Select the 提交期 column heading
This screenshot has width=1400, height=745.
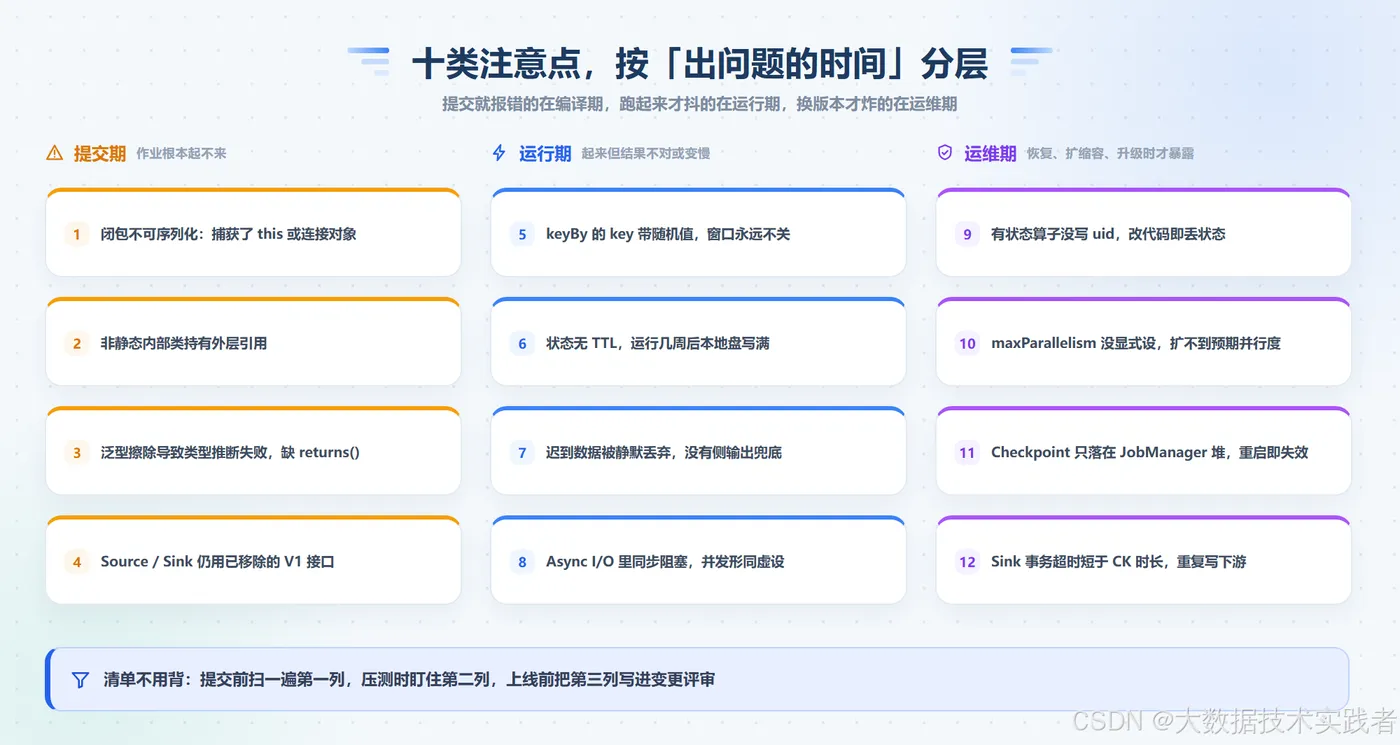pos(100,153)
